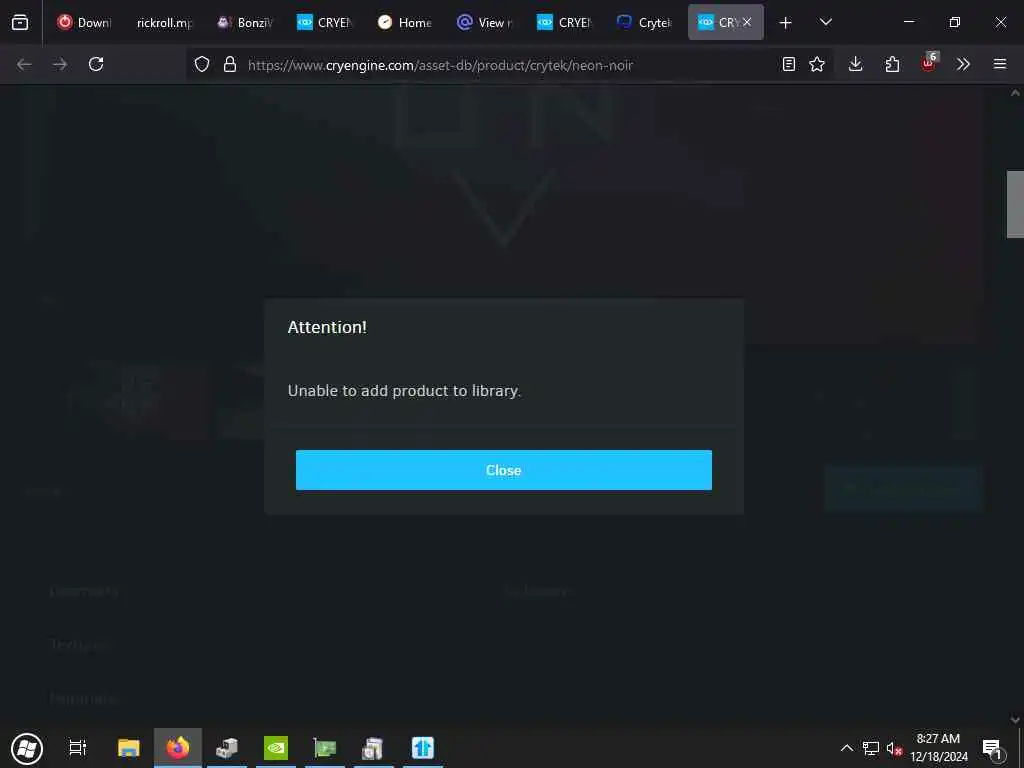
Task: Switch to the Downl tab
Action: click(x=85, y=22)
